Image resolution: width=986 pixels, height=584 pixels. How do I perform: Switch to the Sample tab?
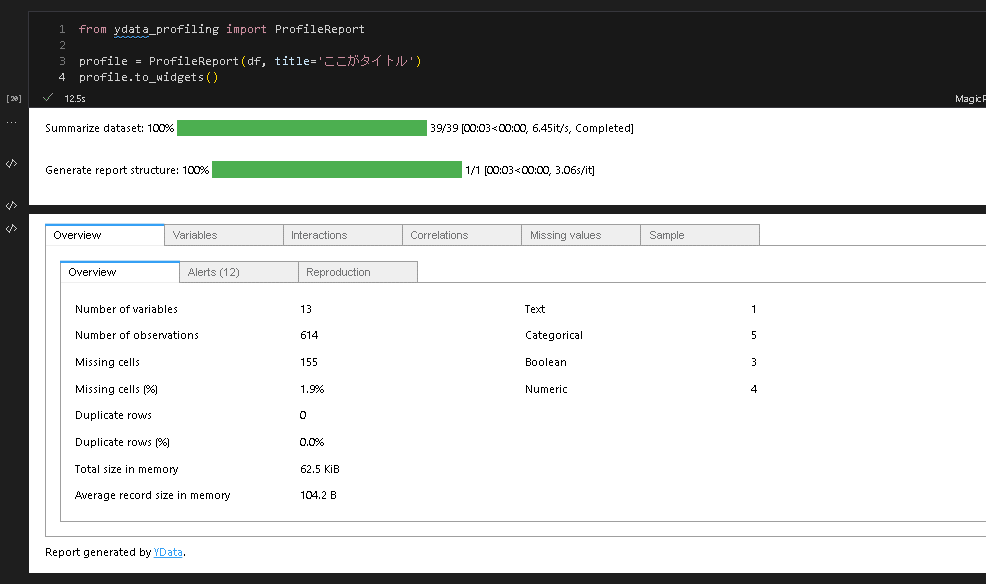coord(698,234)
